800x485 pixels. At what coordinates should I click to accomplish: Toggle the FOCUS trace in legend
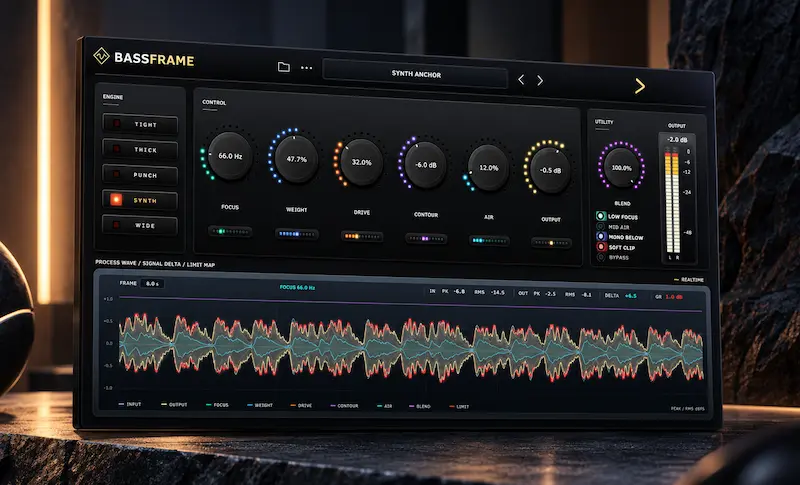click(x=217, y=405)
